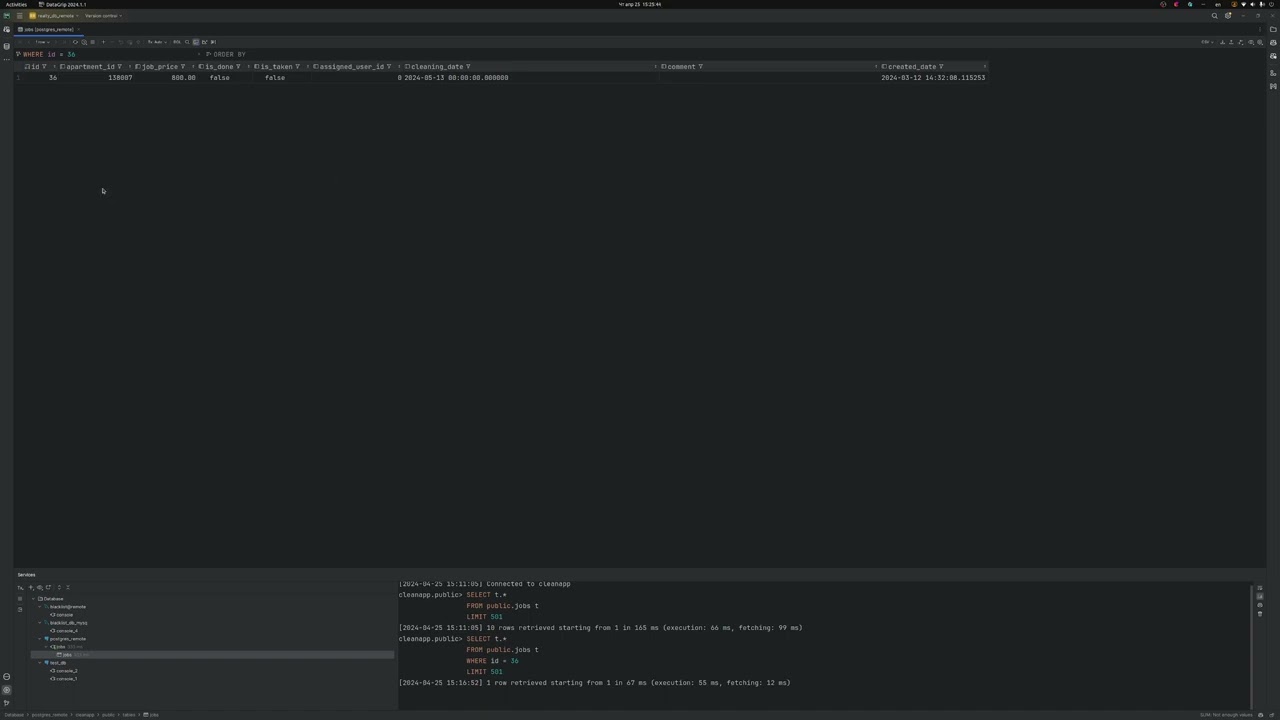Image resolution: width=1280 pixels, height=720 pixels.
Task: Select the created_date cell value
Action: (x=933, y=77)
